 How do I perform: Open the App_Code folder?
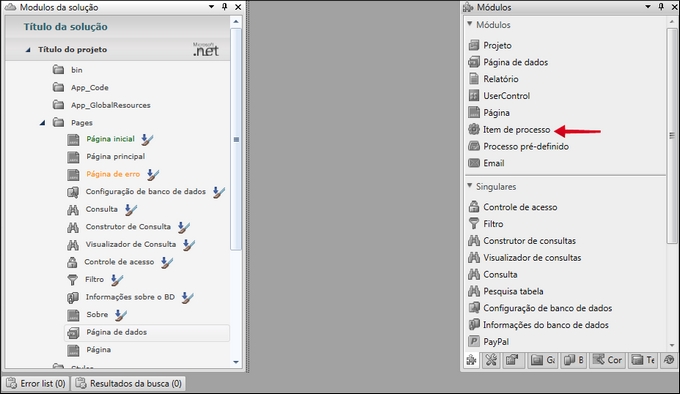click(81, 88)
